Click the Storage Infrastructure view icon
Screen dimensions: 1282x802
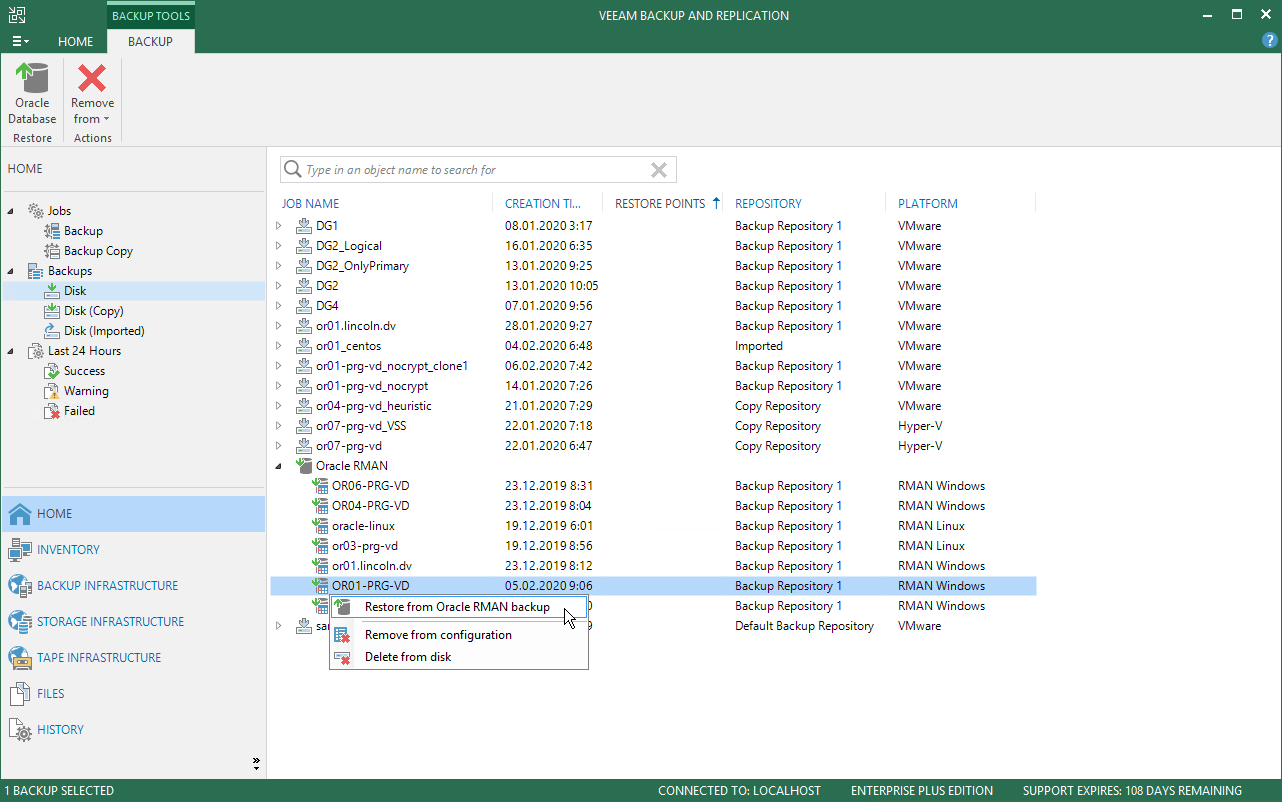[20, 622]
